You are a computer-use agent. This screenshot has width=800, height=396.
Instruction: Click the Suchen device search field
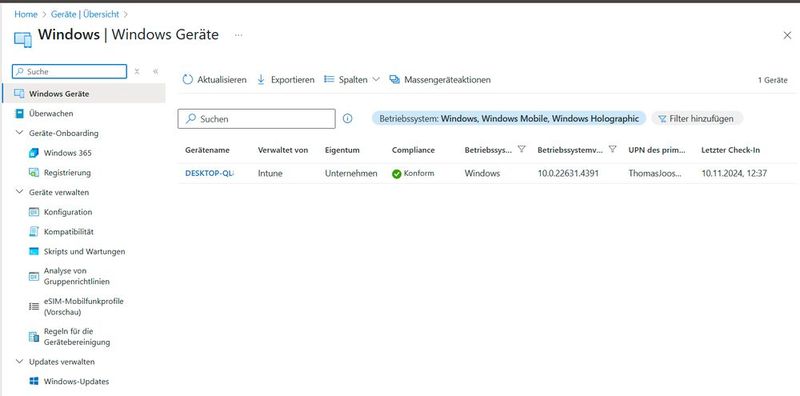[x=257, y=119]
